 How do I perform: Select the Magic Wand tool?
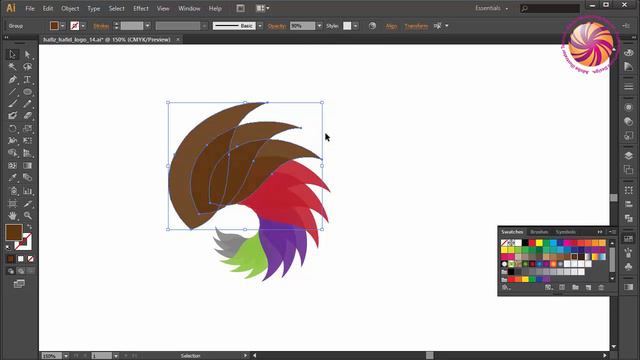(x=12, y=67)
